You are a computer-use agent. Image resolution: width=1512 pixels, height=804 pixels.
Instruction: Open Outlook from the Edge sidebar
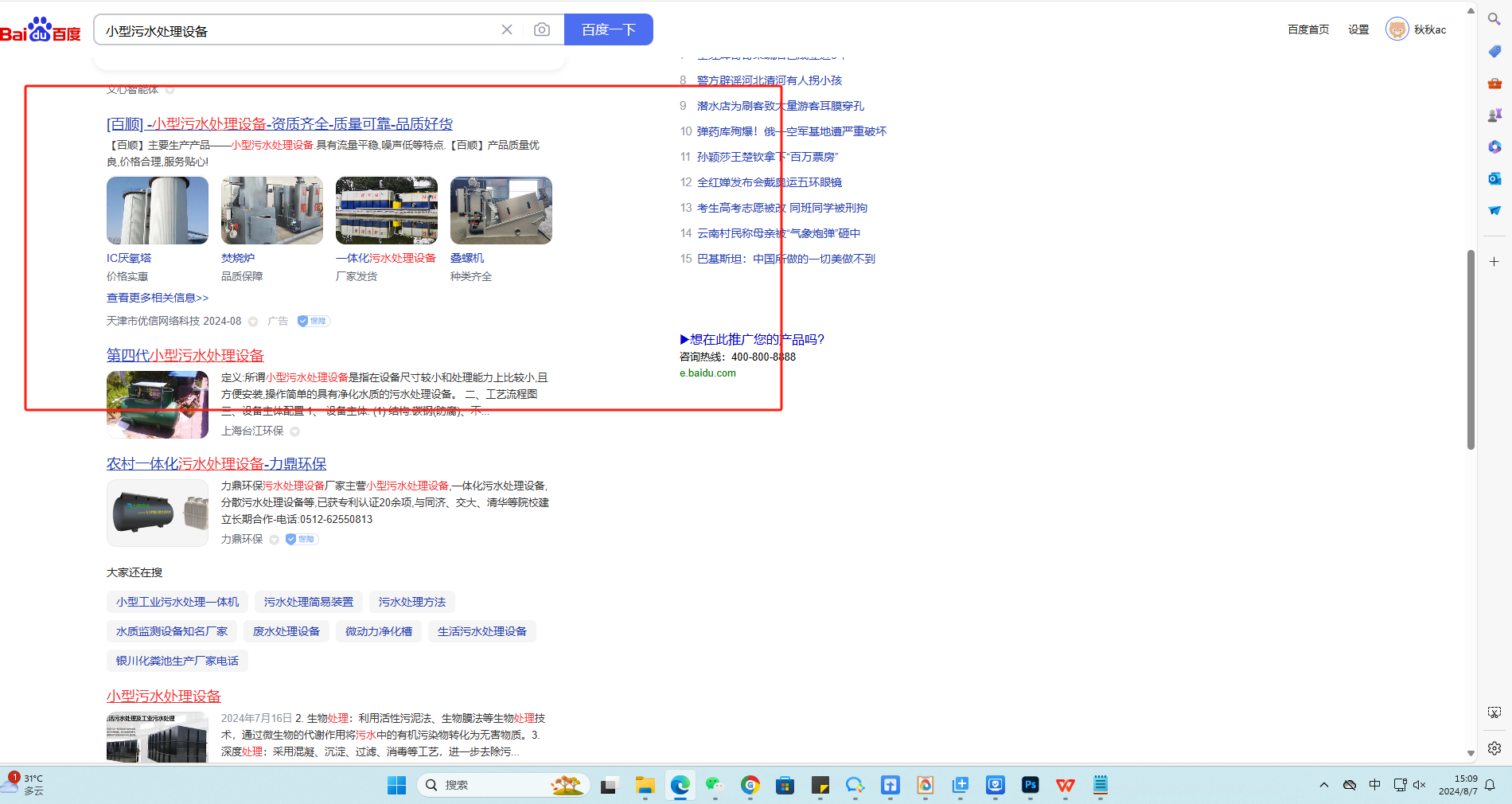click(1494, 178)
